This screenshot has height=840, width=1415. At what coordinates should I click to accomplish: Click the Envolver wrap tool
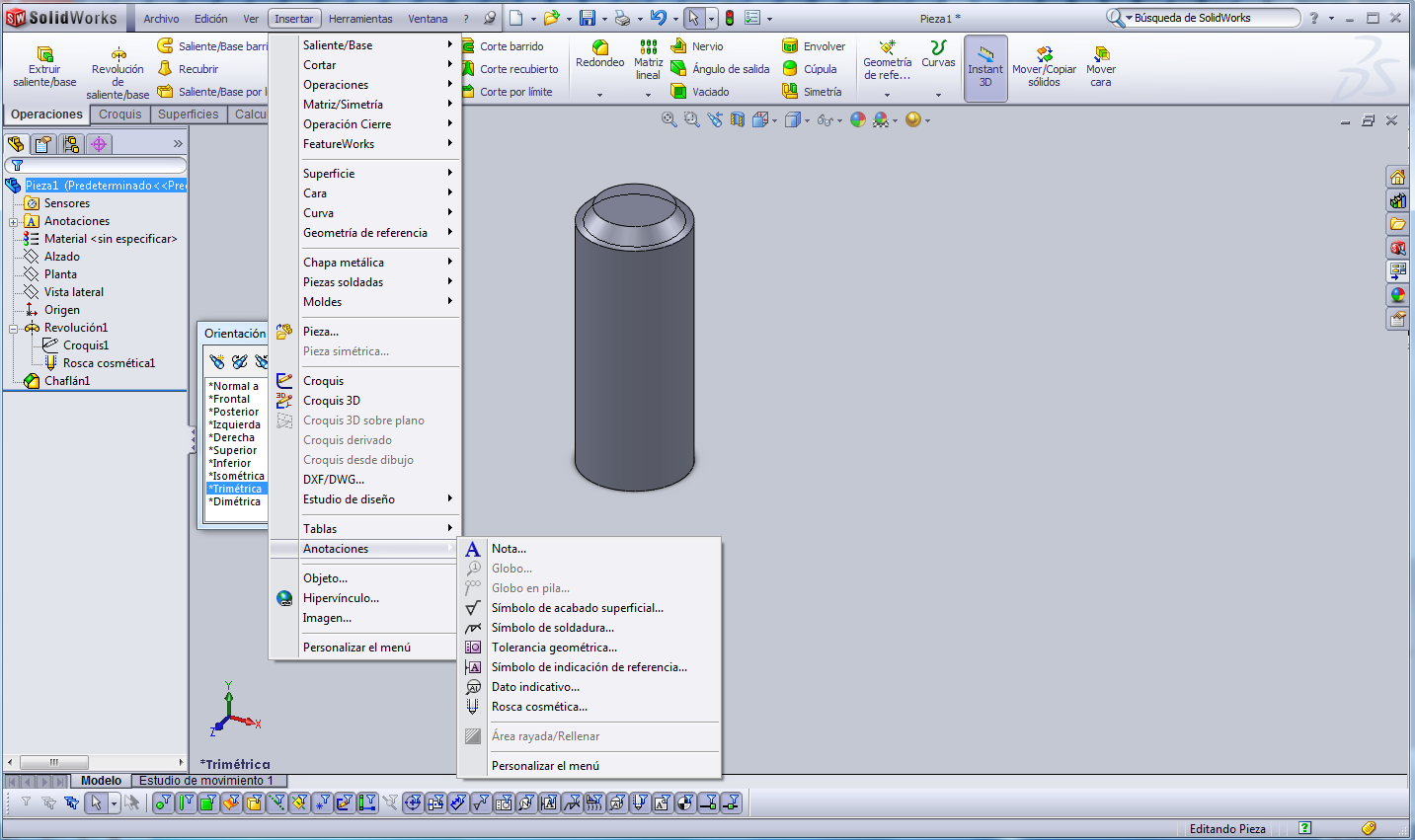[814, 46]
